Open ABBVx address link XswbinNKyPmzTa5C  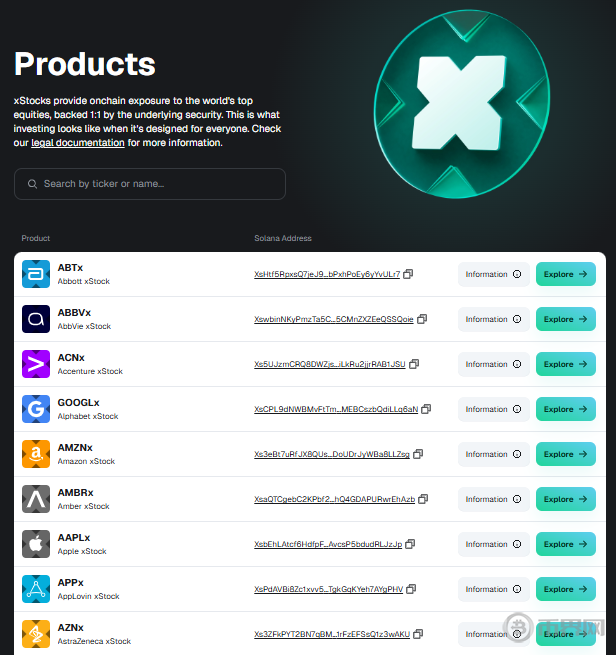(x=334, y=320)
